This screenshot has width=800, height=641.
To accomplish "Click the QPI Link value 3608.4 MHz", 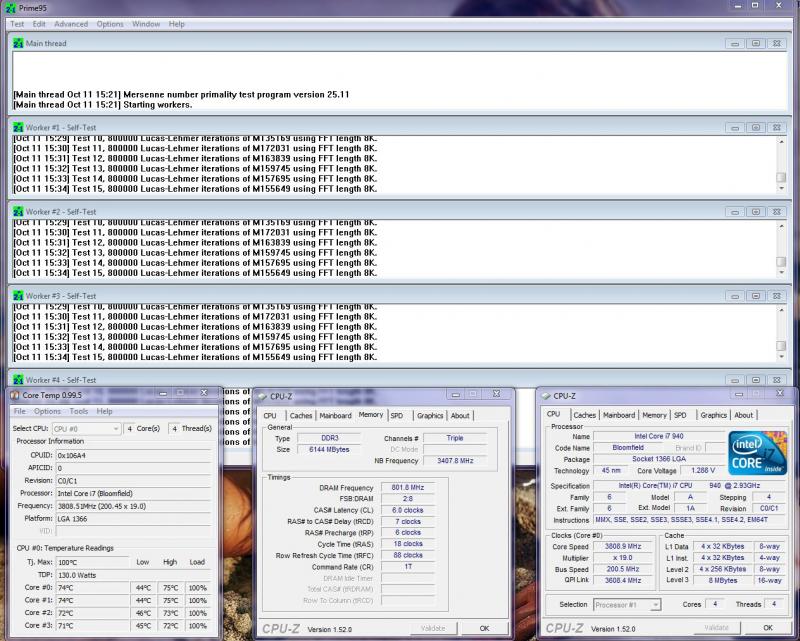I will [623, 580].
